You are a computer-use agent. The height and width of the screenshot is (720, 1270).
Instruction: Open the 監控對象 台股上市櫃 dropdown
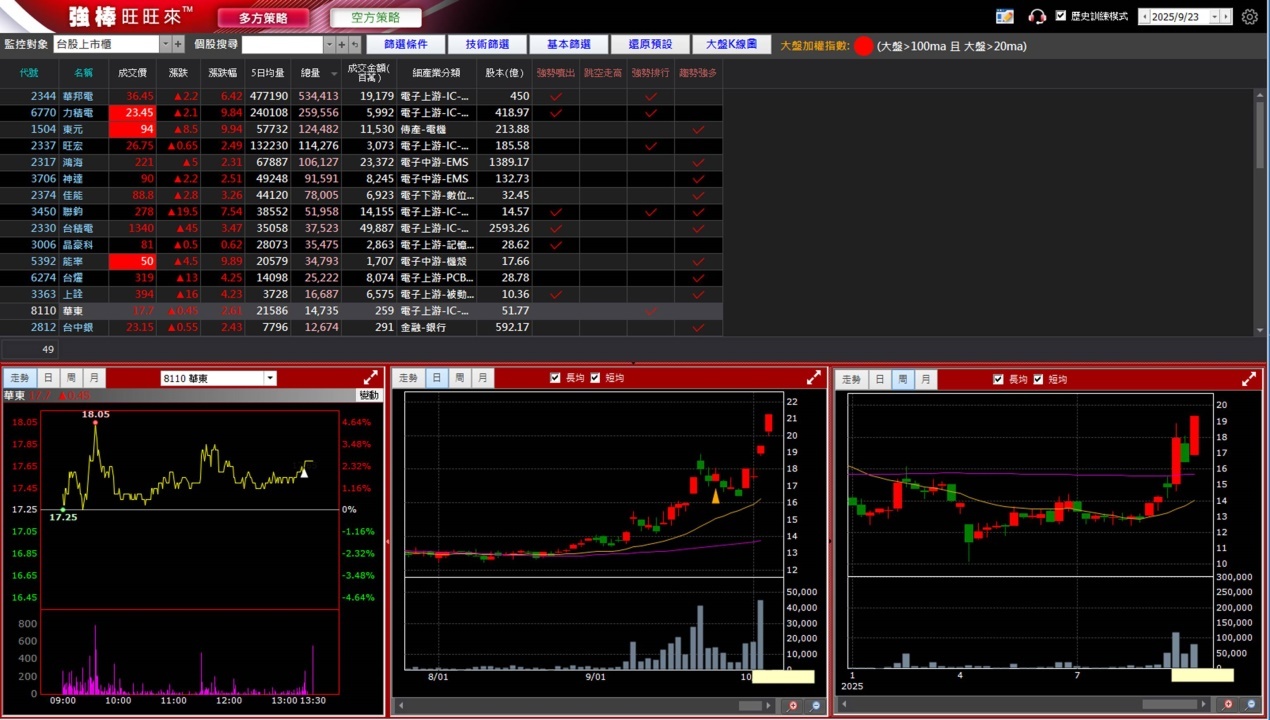tap(166, 45)
